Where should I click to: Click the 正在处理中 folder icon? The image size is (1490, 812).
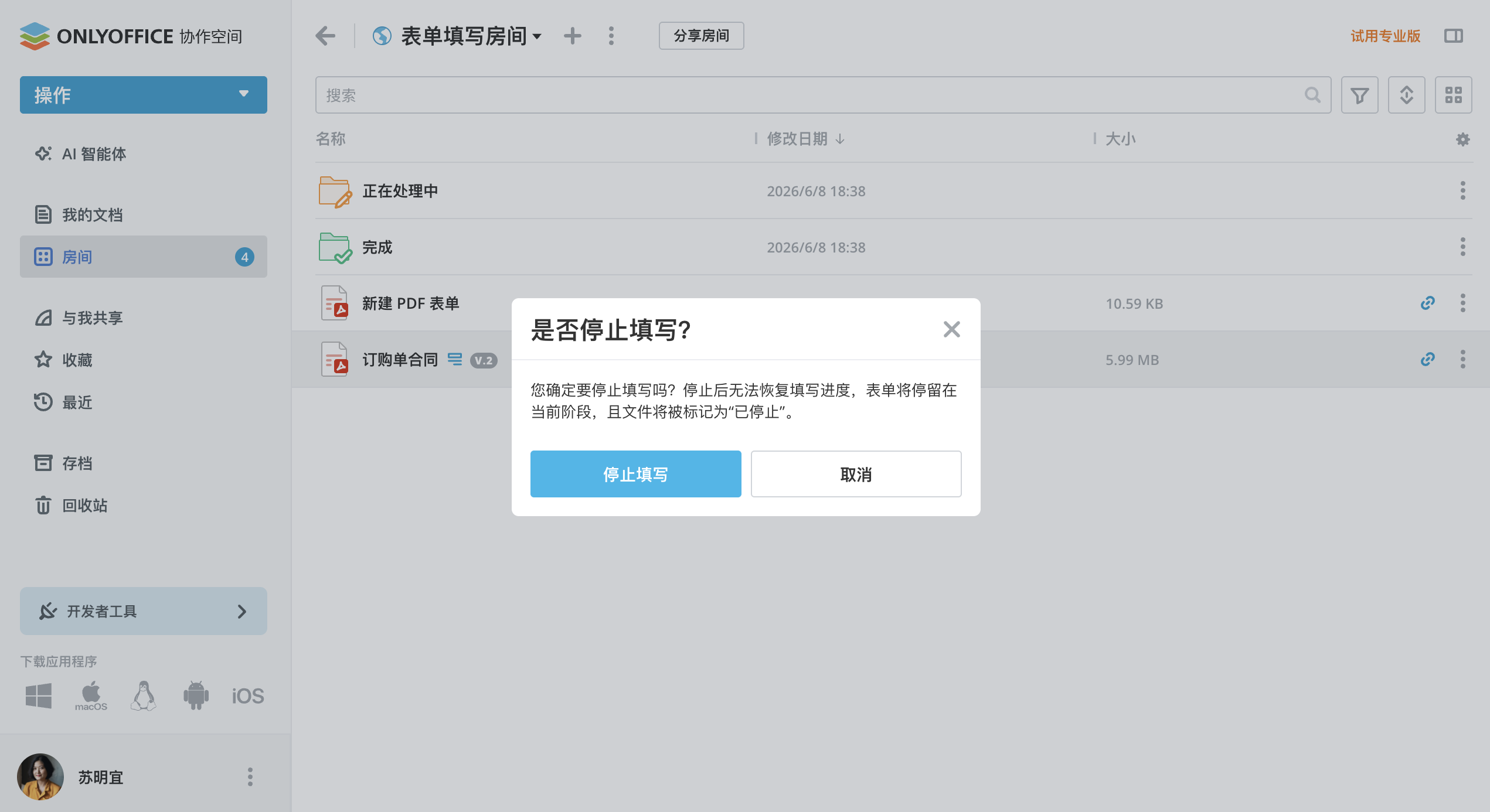pyautogui.click(x=335, y=191)
